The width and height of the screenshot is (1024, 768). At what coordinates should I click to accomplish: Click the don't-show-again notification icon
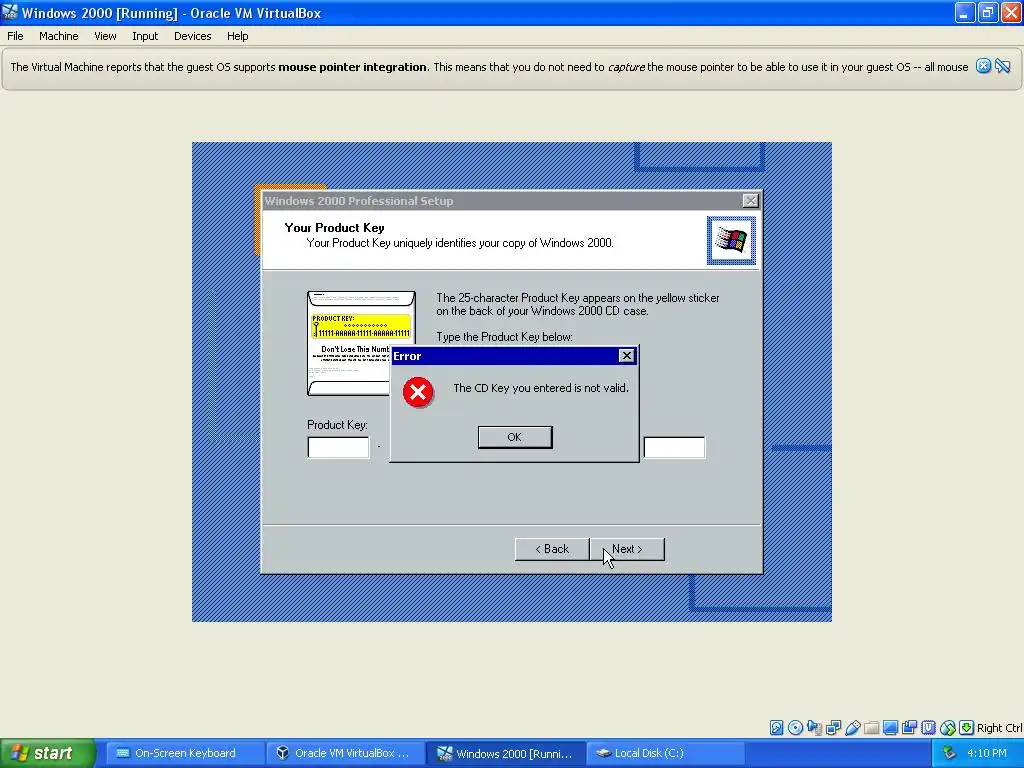tap(1003, 66)
